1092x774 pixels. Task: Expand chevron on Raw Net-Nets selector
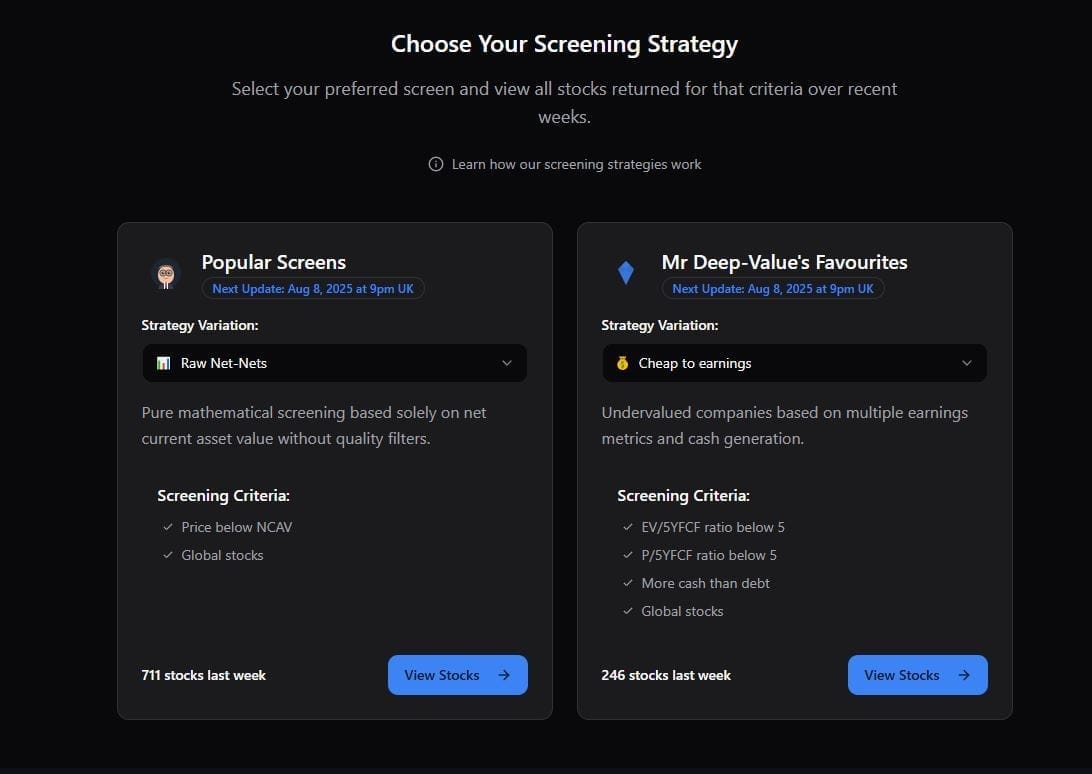[x=507, y=363]
